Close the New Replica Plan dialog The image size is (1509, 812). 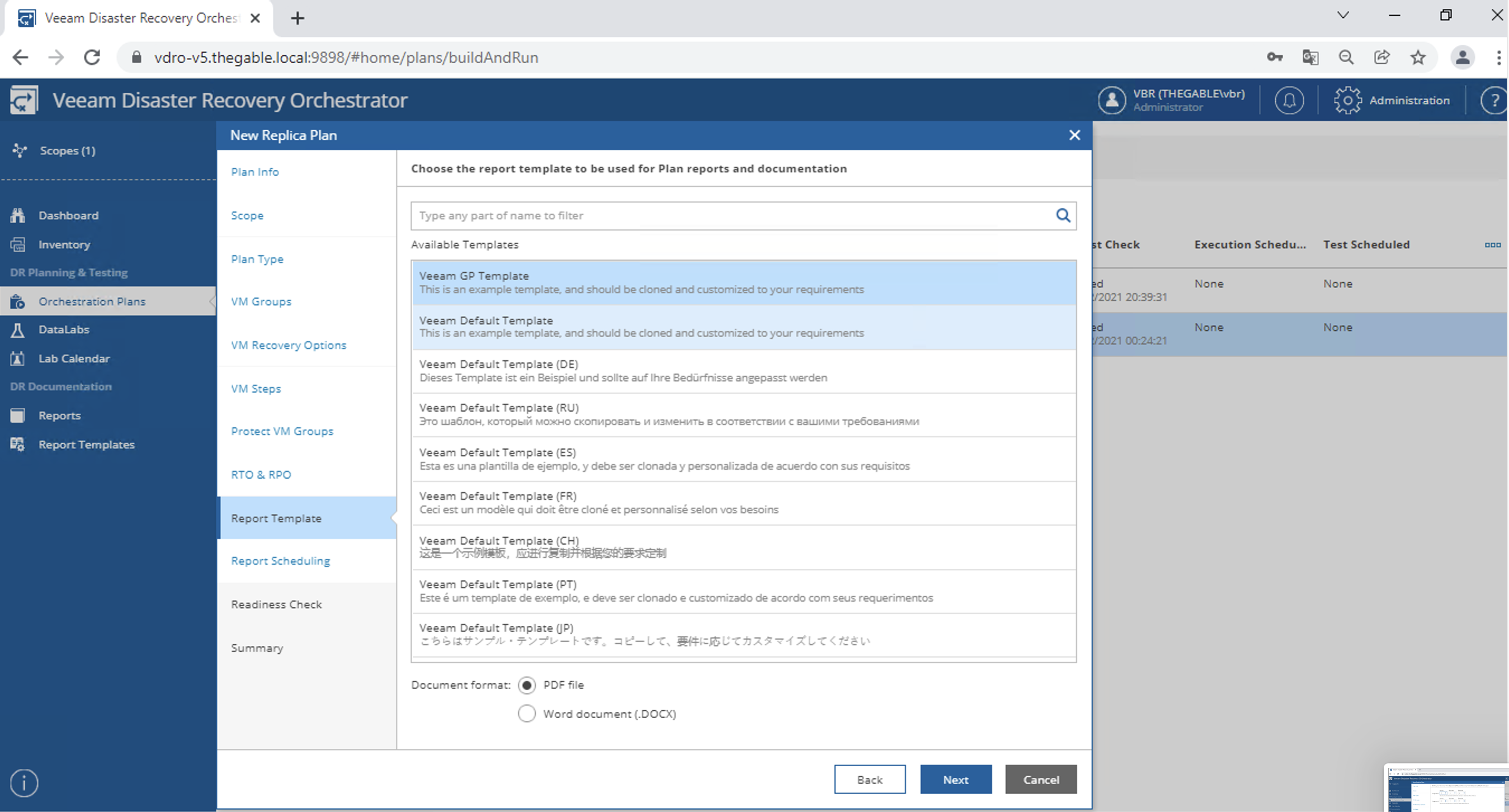(1074, 135)
